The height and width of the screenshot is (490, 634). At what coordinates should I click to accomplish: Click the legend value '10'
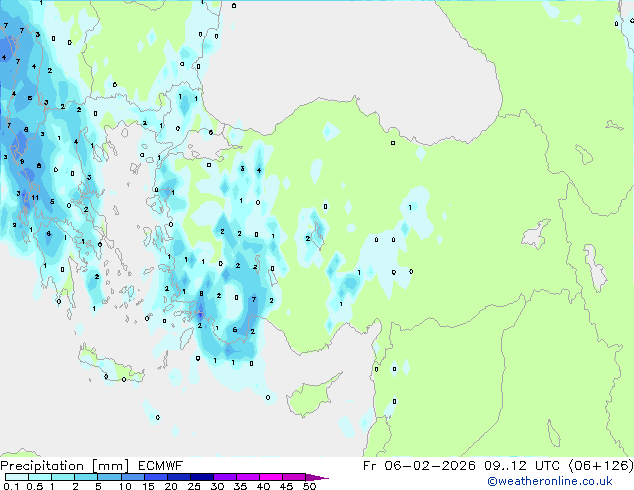[125, 486]
